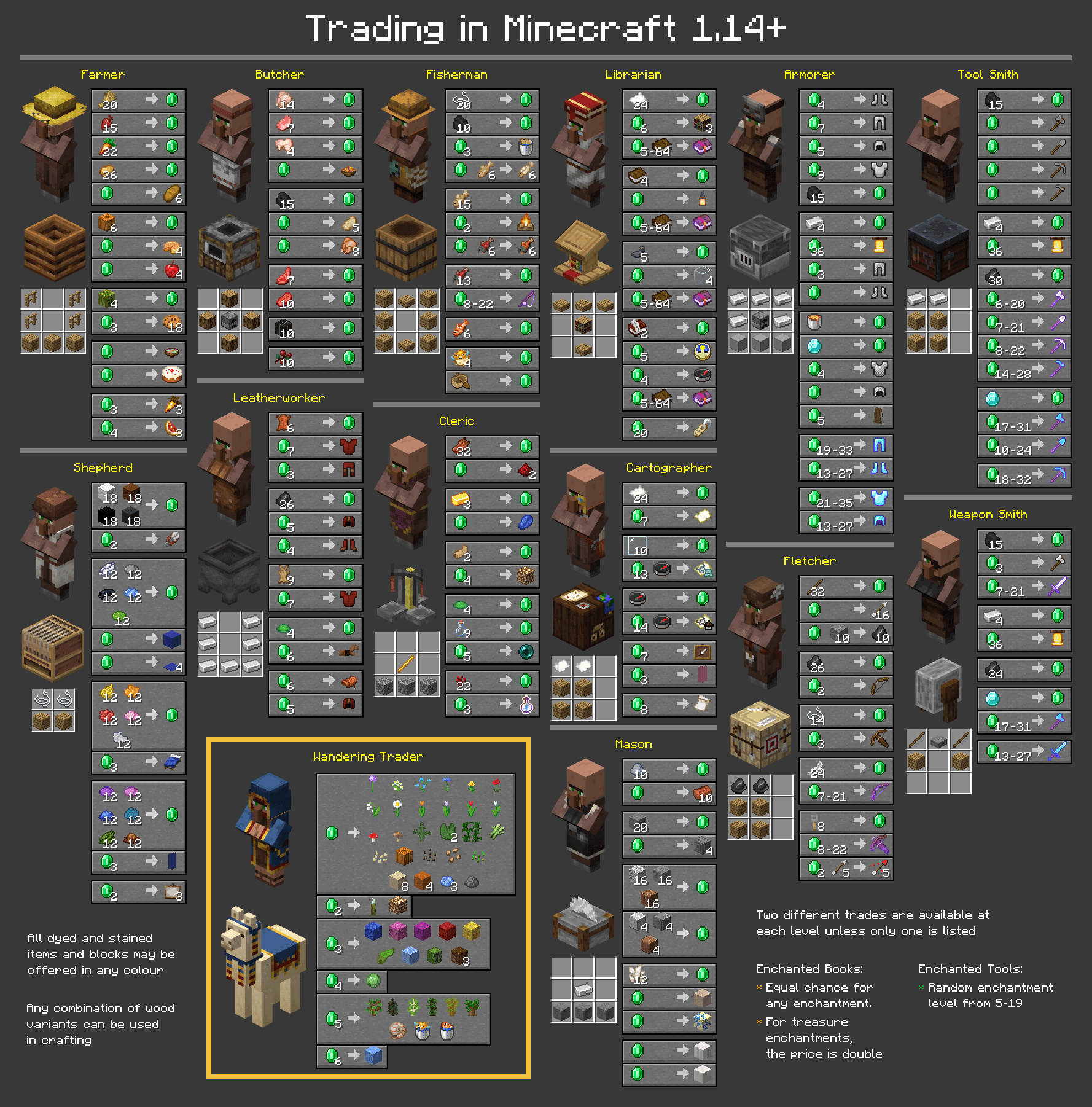Select the Fletching Table block

(x=760, y=735)
